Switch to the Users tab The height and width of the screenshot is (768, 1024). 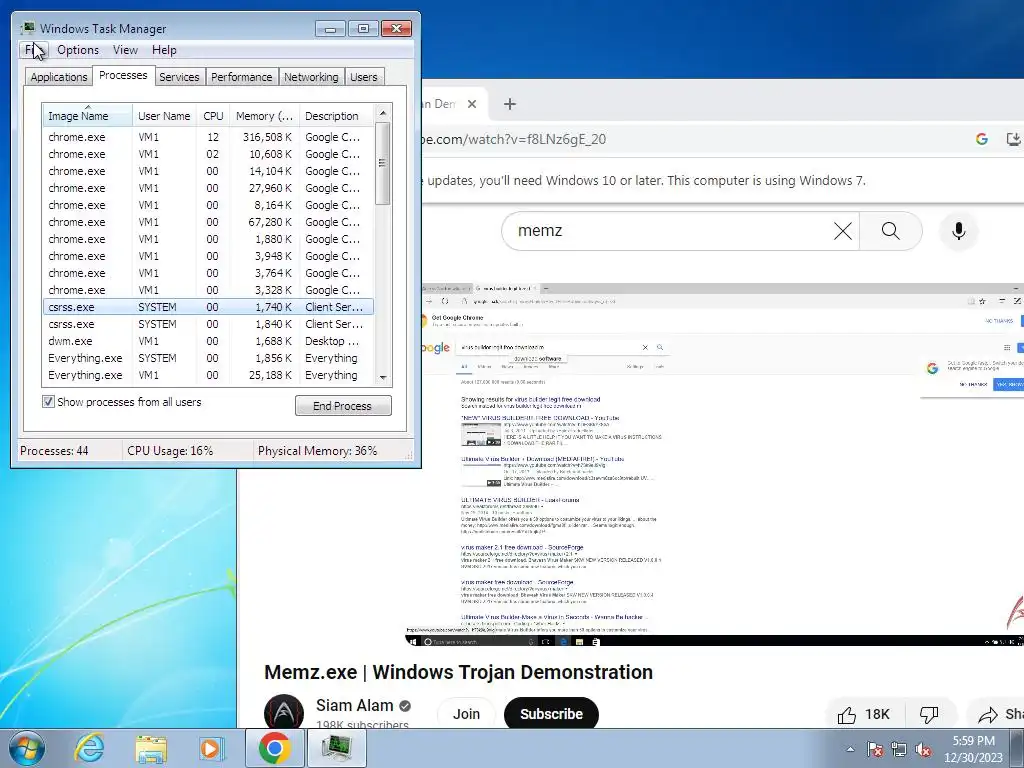tap(363, 77)
